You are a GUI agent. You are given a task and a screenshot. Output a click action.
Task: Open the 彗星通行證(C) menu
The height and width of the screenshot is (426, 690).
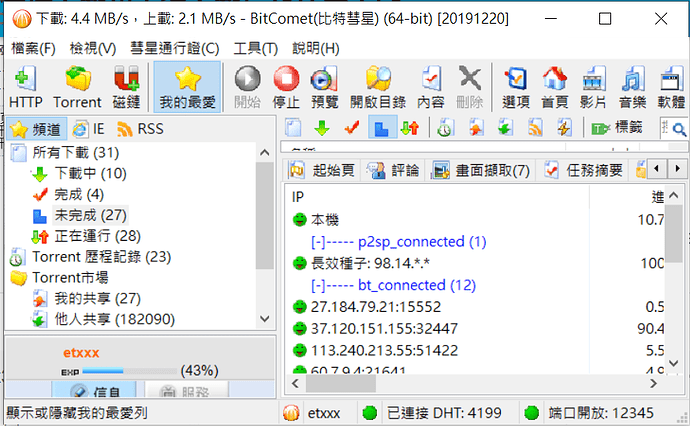(x=175, y=48)
